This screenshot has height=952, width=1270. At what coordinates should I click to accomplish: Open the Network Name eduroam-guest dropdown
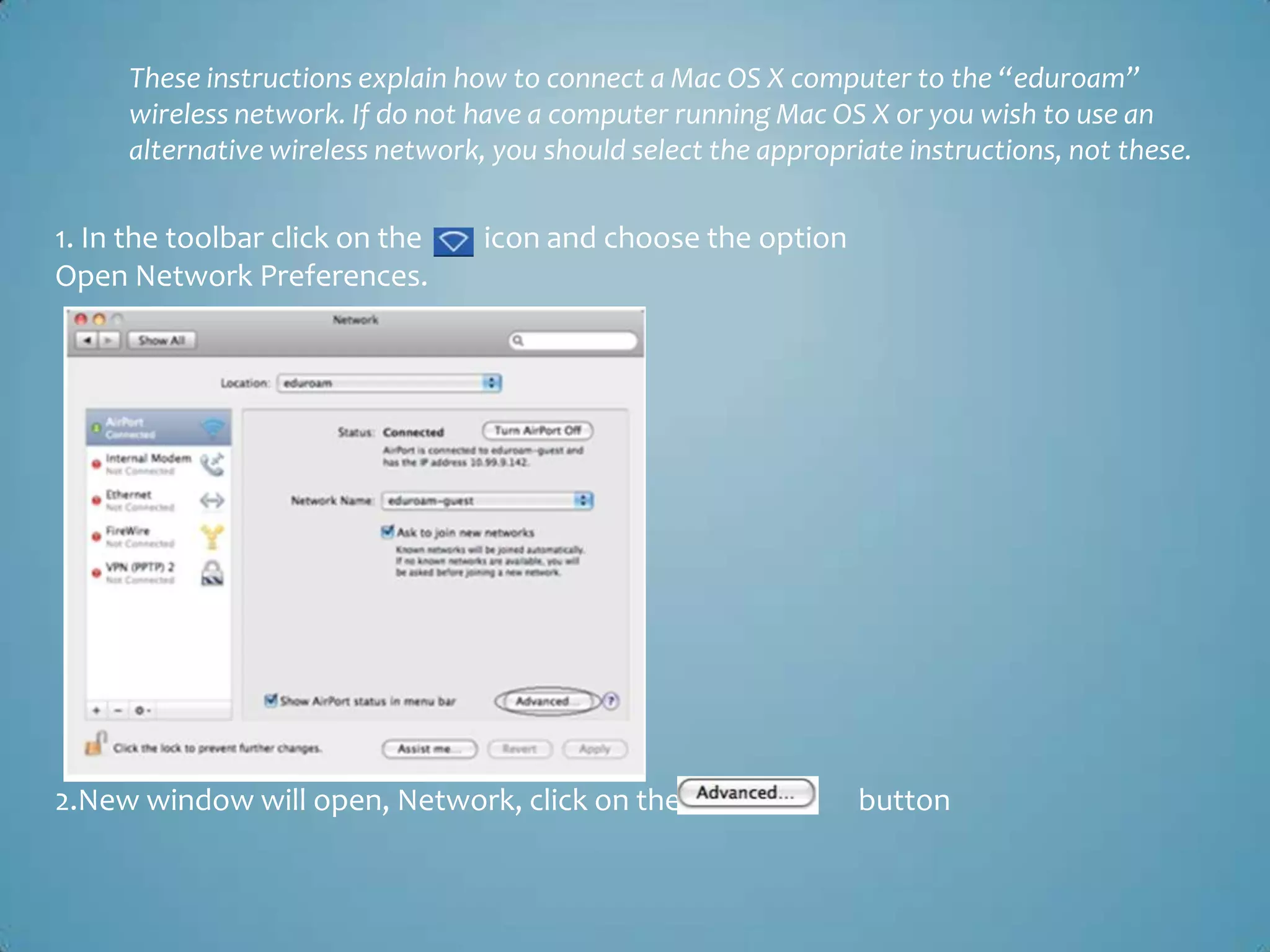(x=487, y=500)
